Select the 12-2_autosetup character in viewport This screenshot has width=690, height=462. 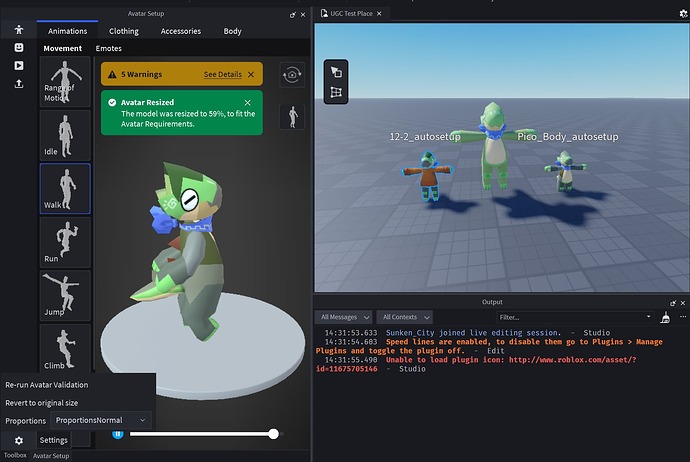tap(427, 176)
